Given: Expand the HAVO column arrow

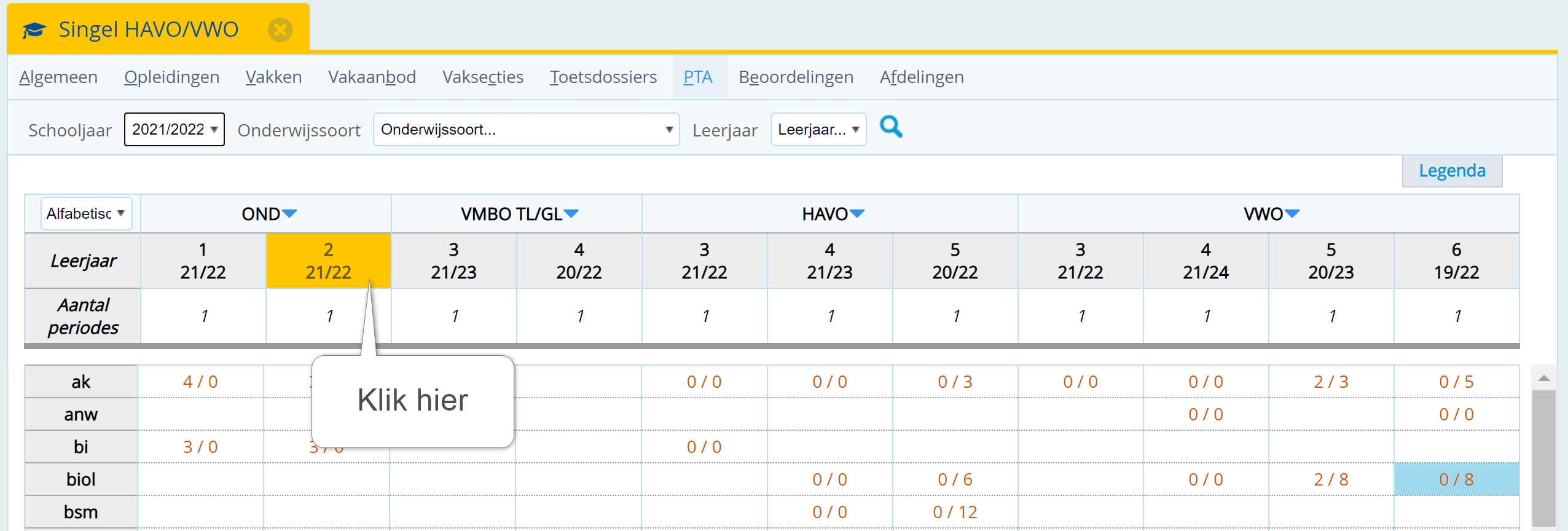Looking at the screenshot, I should pos(857,213).
